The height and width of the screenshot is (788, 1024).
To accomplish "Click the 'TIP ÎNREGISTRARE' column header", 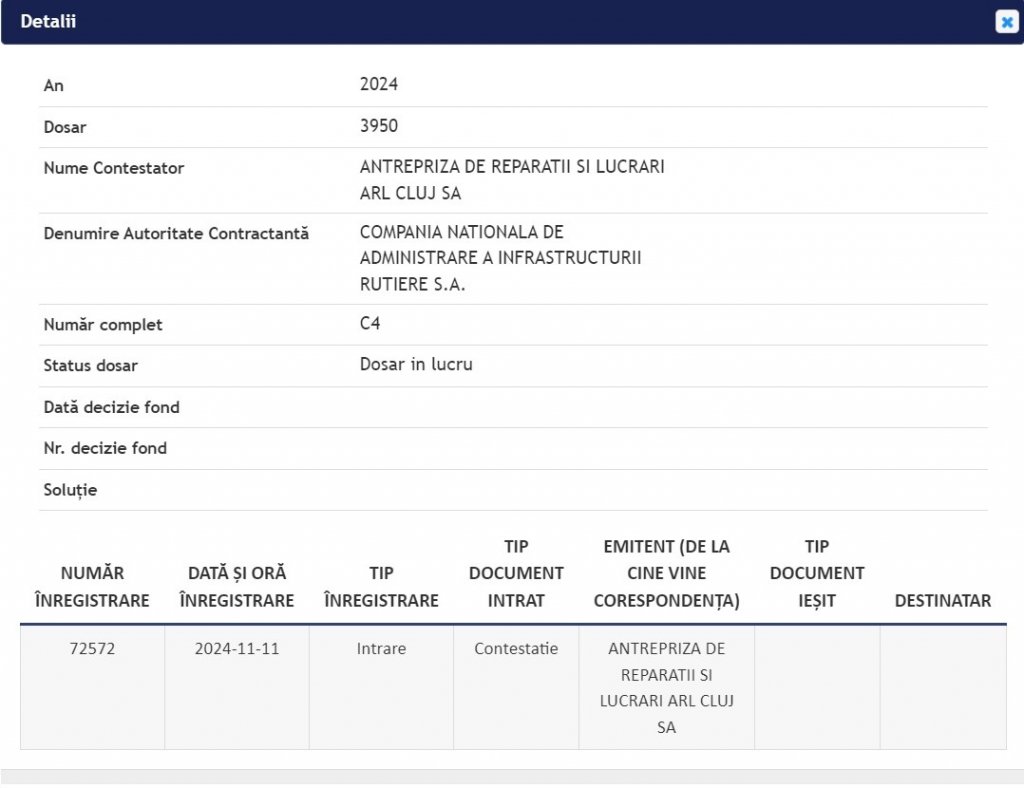I will click(381, 586).
